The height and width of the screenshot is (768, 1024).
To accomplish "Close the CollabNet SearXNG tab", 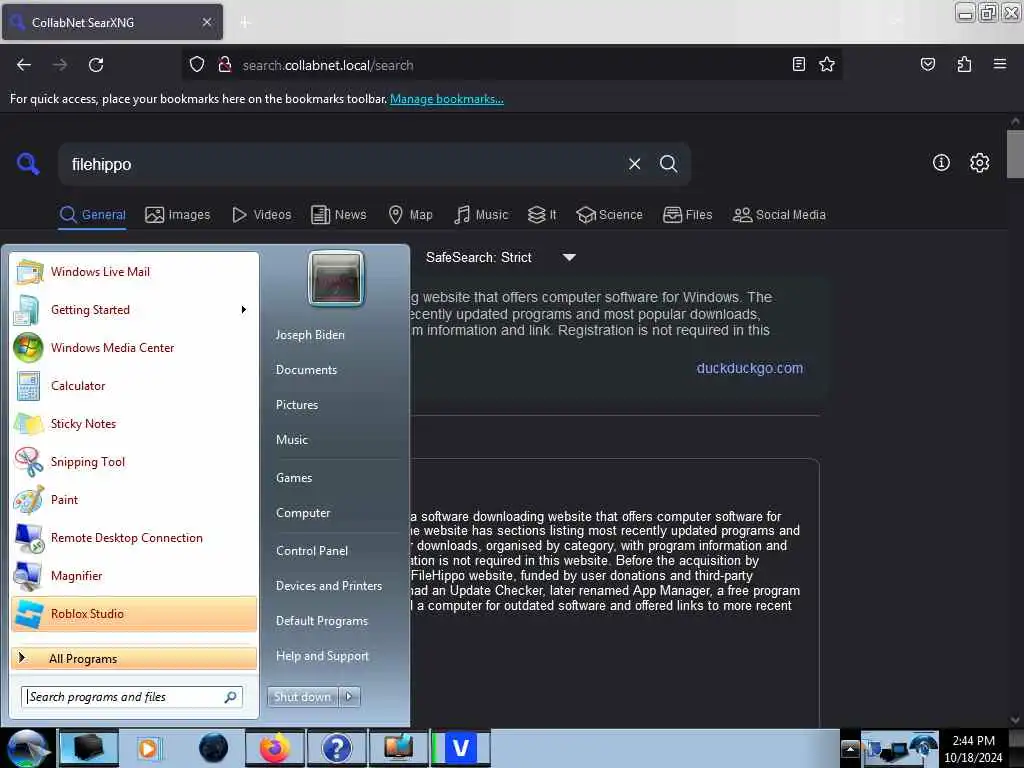I will (206, 22).
